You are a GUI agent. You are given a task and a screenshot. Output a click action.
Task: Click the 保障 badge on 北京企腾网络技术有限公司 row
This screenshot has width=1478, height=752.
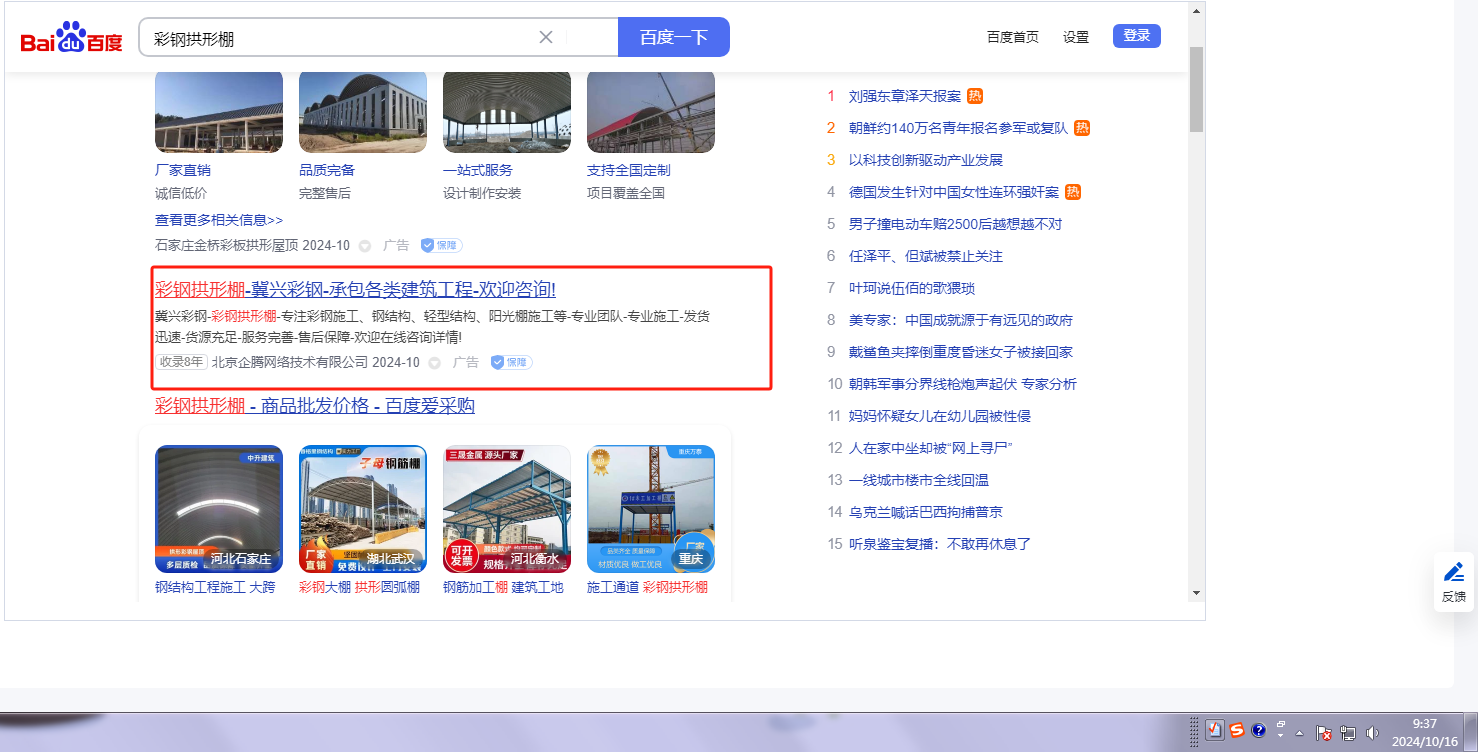(511, 362)
